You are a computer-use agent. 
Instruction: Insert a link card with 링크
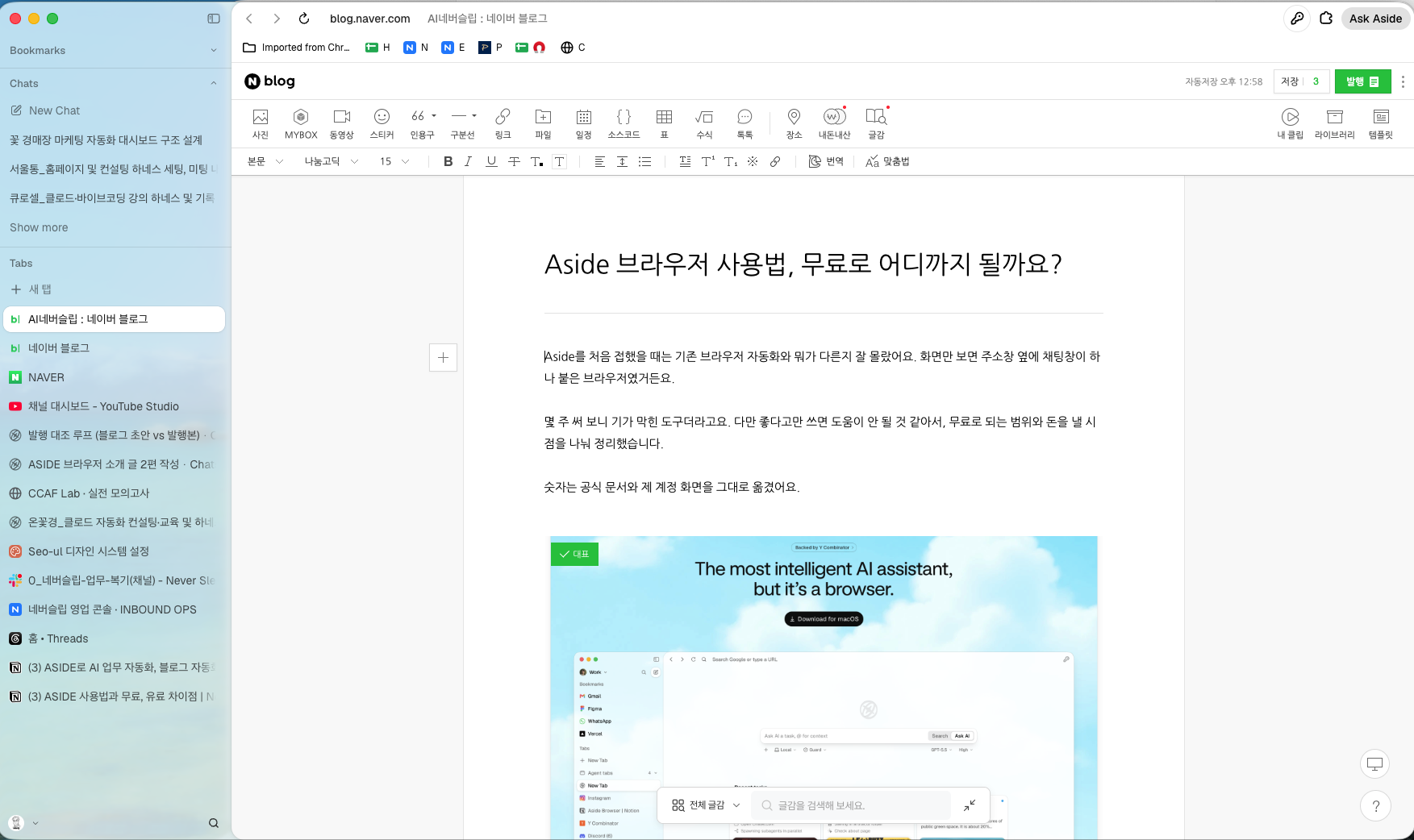tap(503, 123)
